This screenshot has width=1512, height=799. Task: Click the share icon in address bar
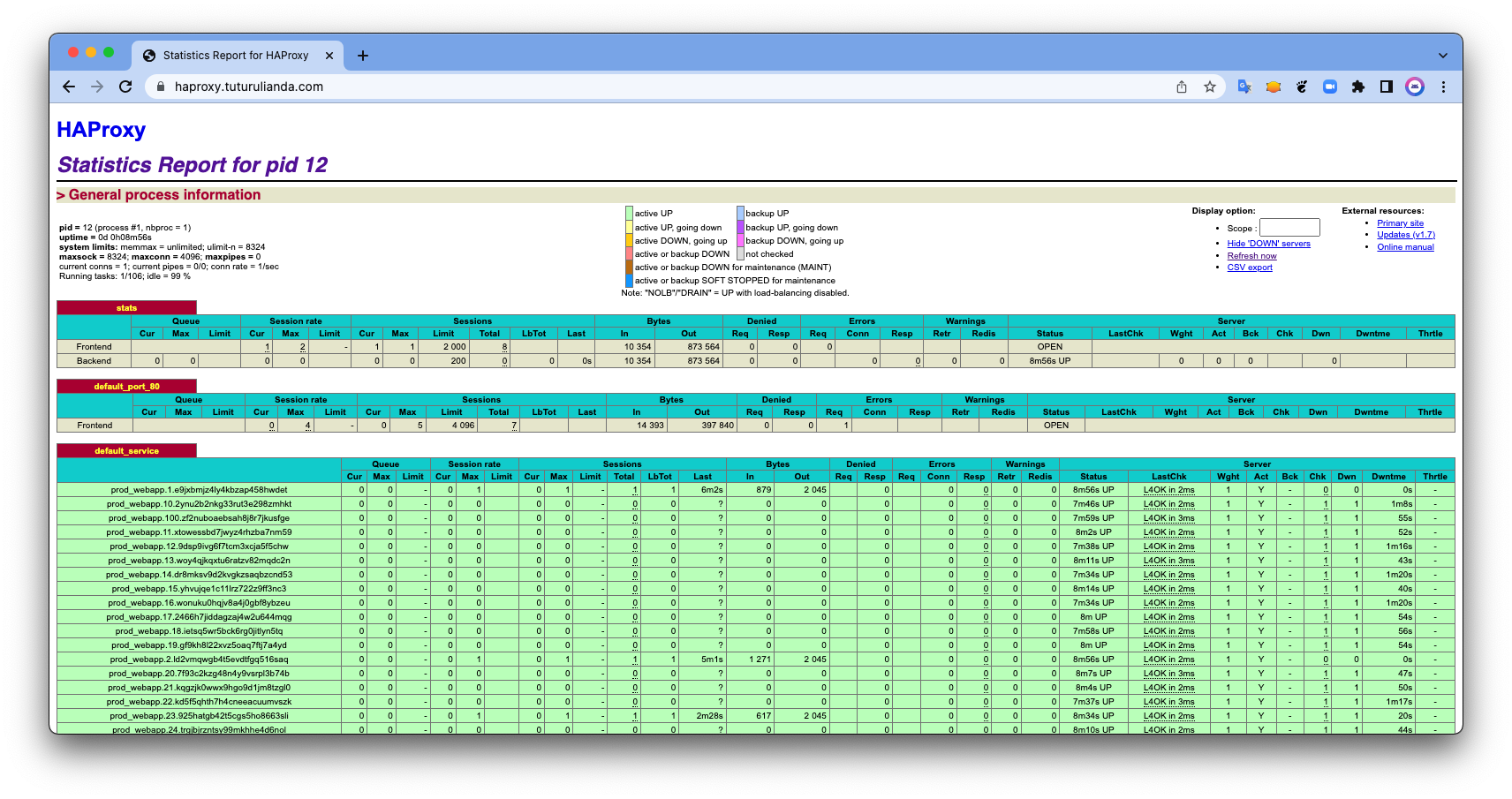tap(1182, 87)
